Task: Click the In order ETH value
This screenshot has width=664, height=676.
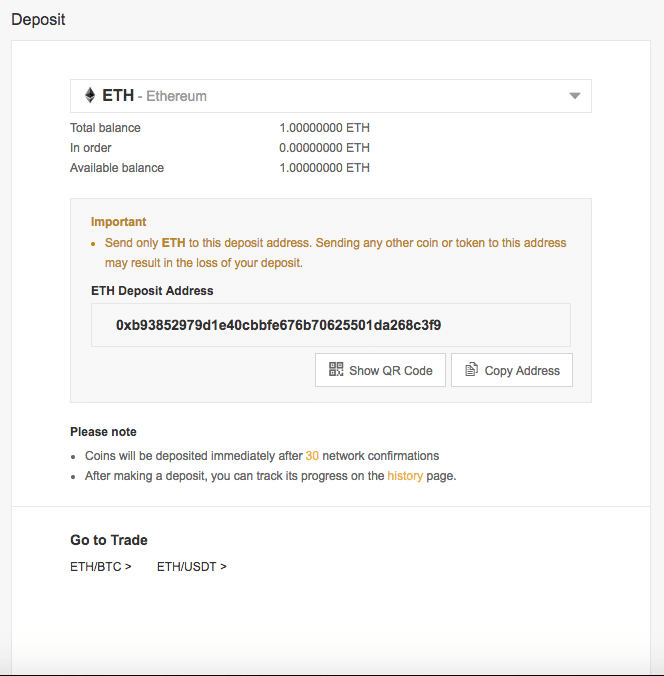Action: click(324, 148)
